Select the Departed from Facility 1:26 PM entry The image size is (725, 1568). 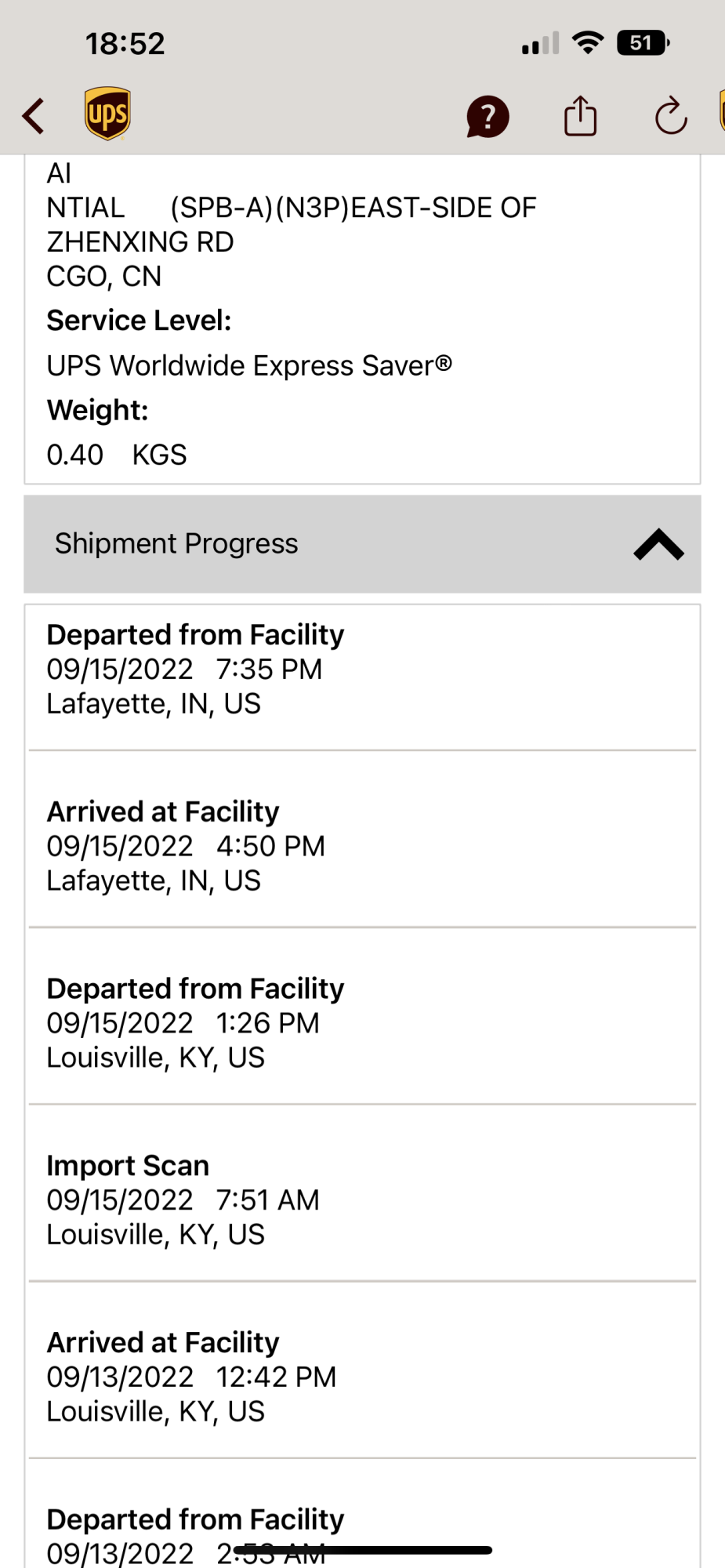362,1023
